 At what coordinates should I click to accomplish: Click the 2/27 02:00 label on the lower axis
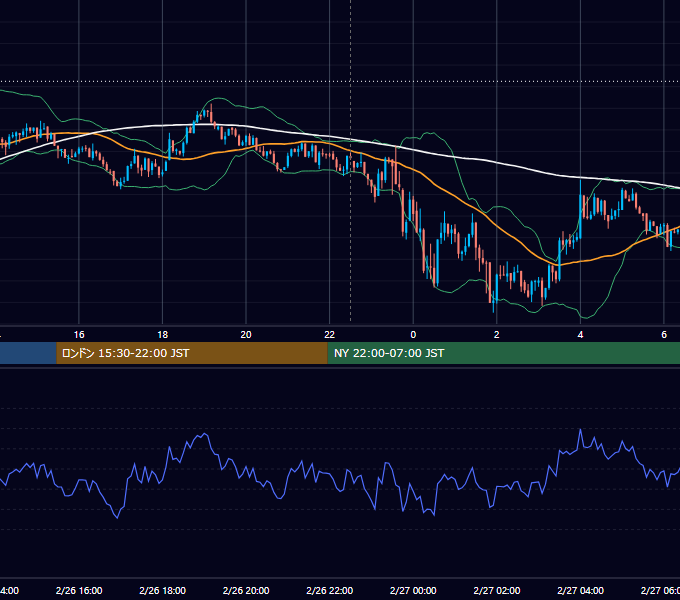[497, 590]
